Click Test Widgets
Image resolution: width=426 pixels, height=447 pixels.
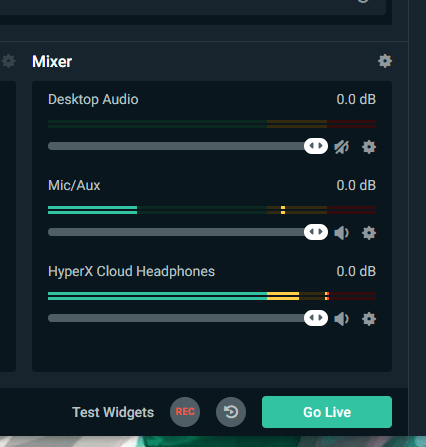[113, 412]
